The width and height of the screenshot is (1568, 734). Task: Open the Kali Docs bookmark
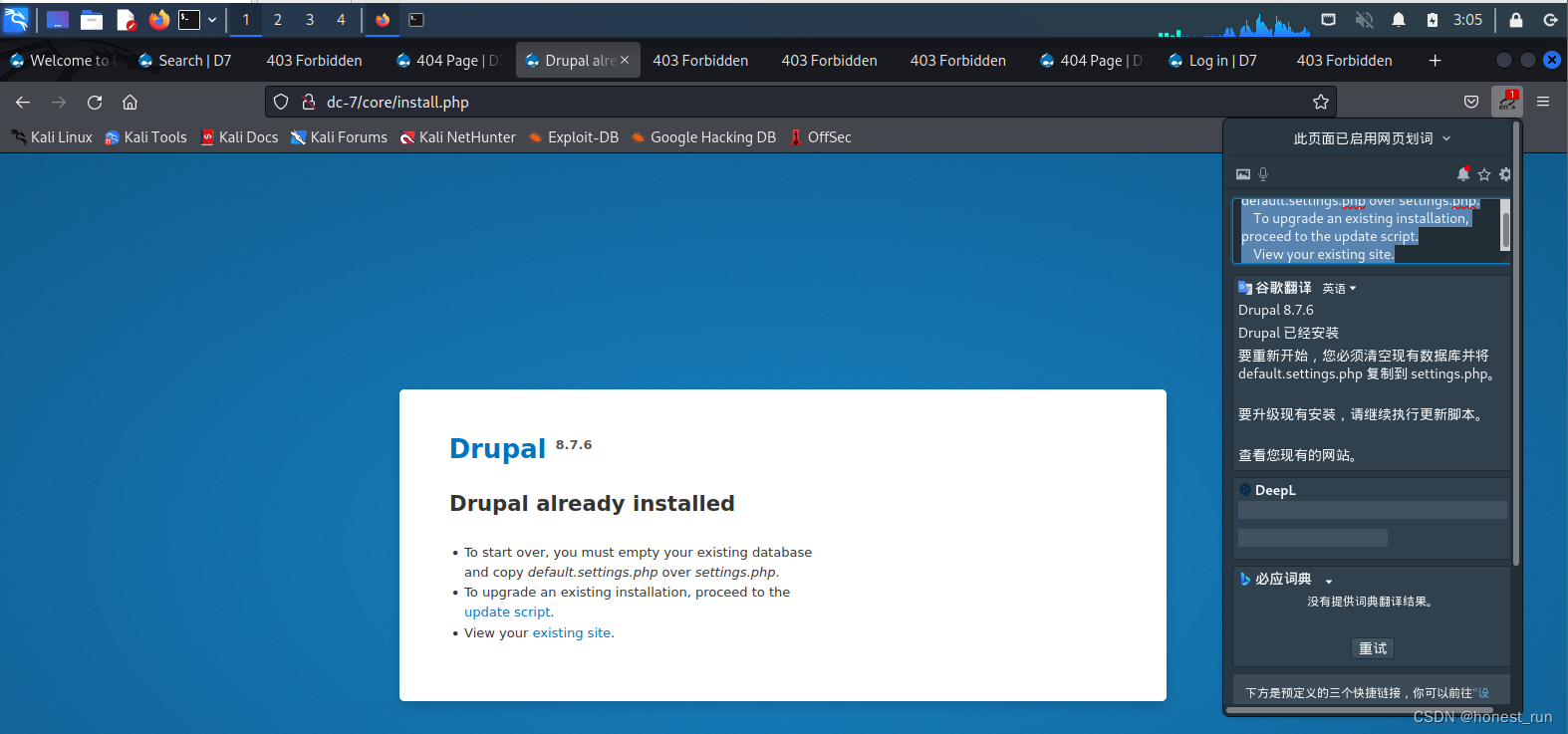(x=239, y=137)
